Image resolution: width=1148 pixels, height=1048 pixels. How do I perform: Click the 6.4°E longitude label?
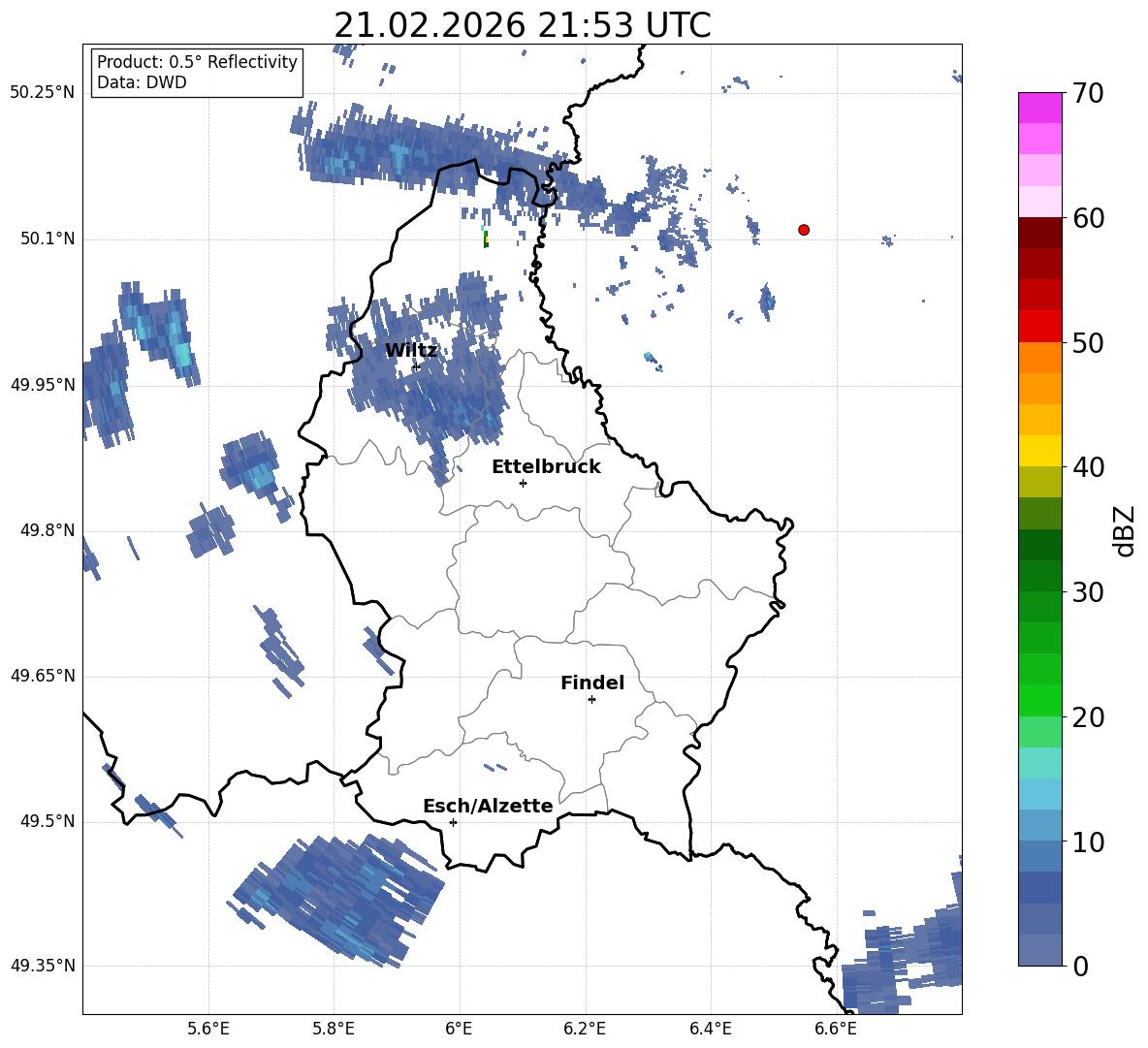coord(710,1029)
